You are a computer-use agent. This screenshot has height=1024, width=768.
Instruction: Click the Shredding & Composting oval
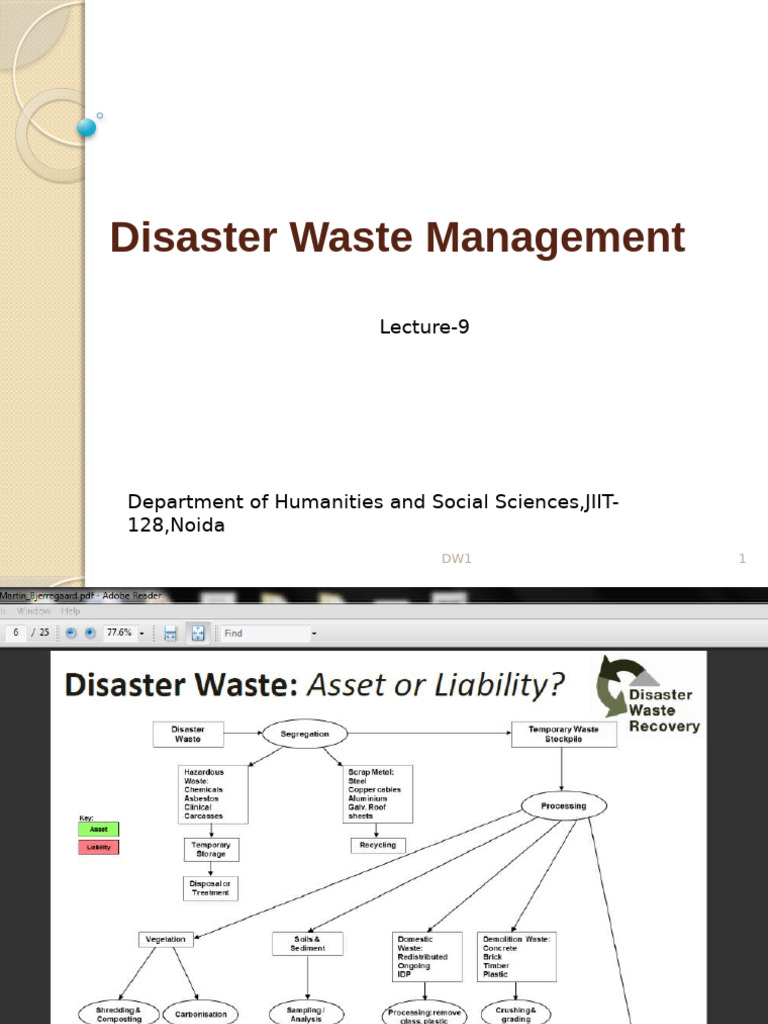point(119,1014)
